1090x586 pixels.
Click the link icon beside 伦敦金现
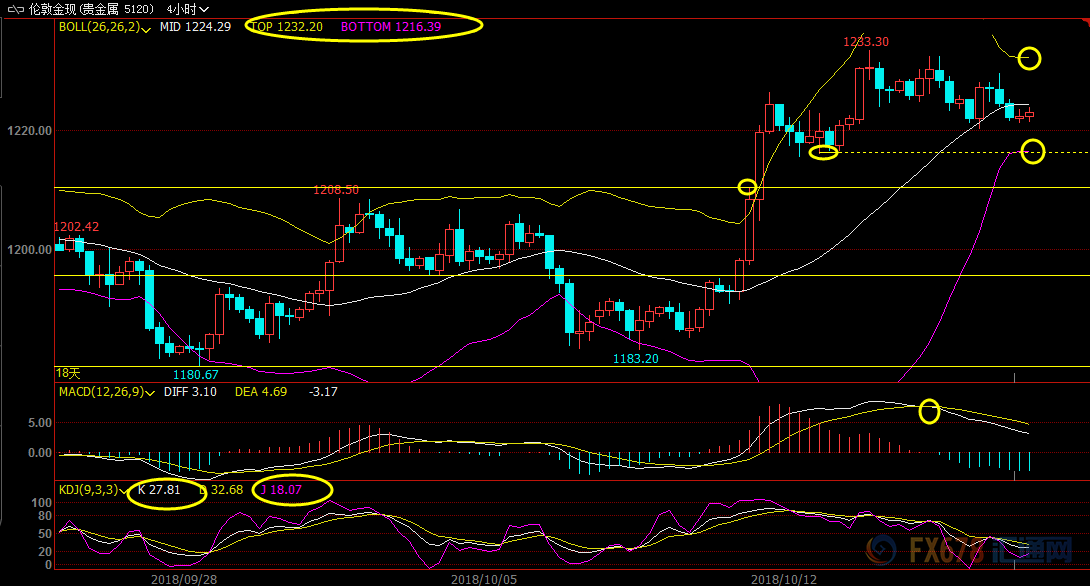[x=17, y=9]
